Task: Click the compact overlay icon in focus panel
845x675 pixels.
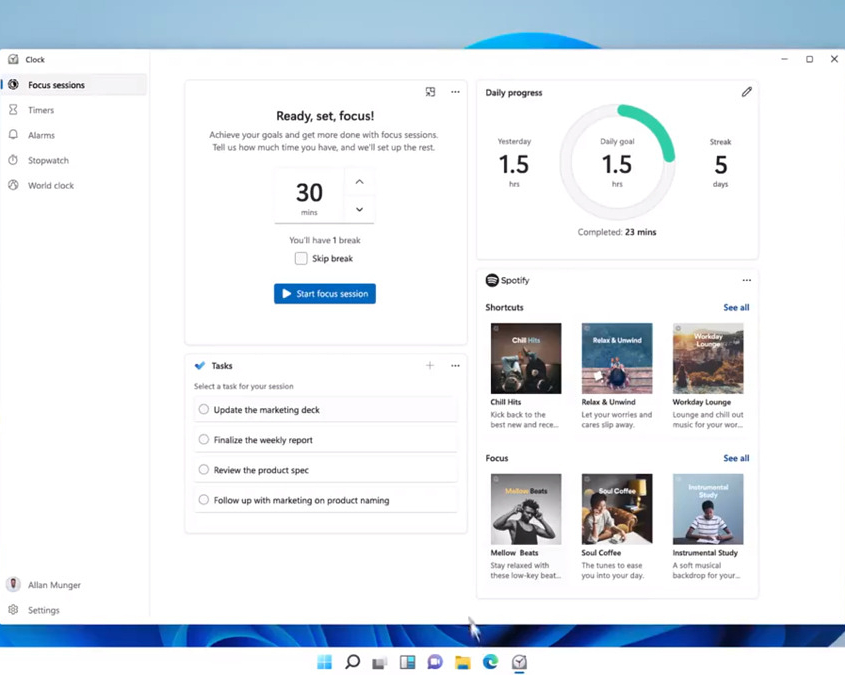Action: pos(430,92)
